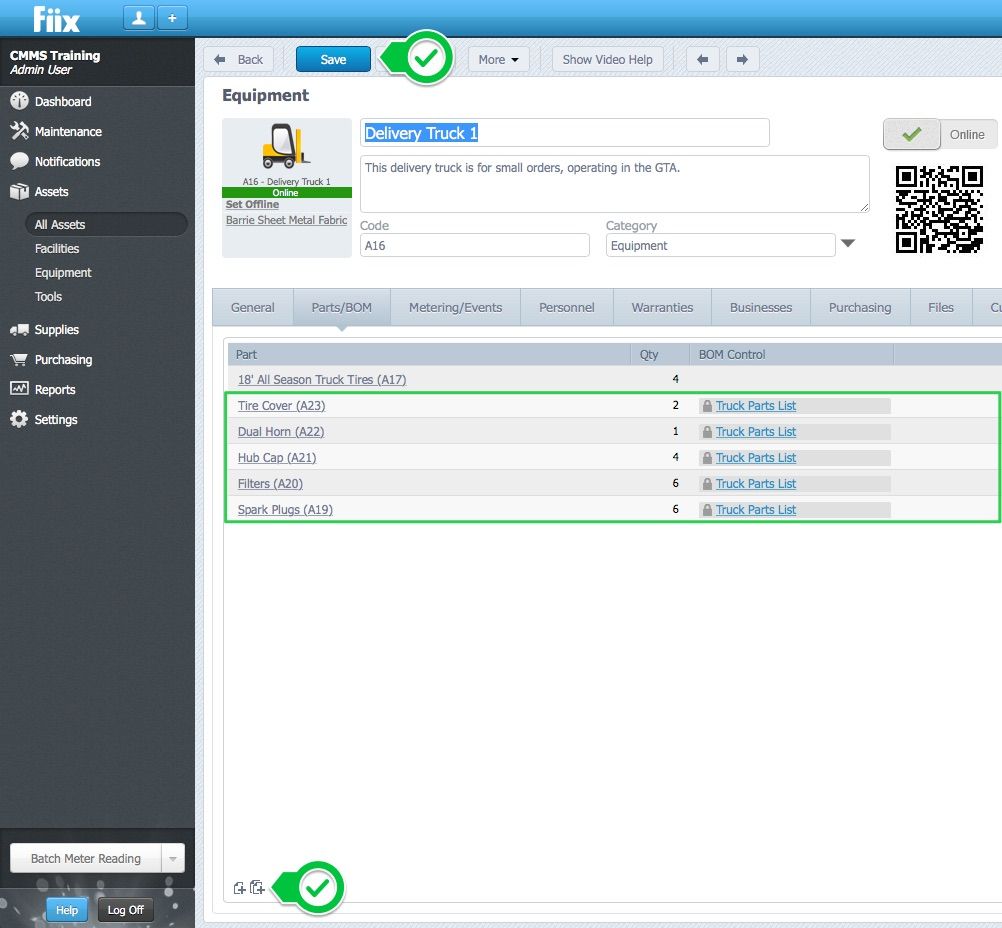Open Settings in the sidebar
The image size is (1002, 928).
[56, 419]
